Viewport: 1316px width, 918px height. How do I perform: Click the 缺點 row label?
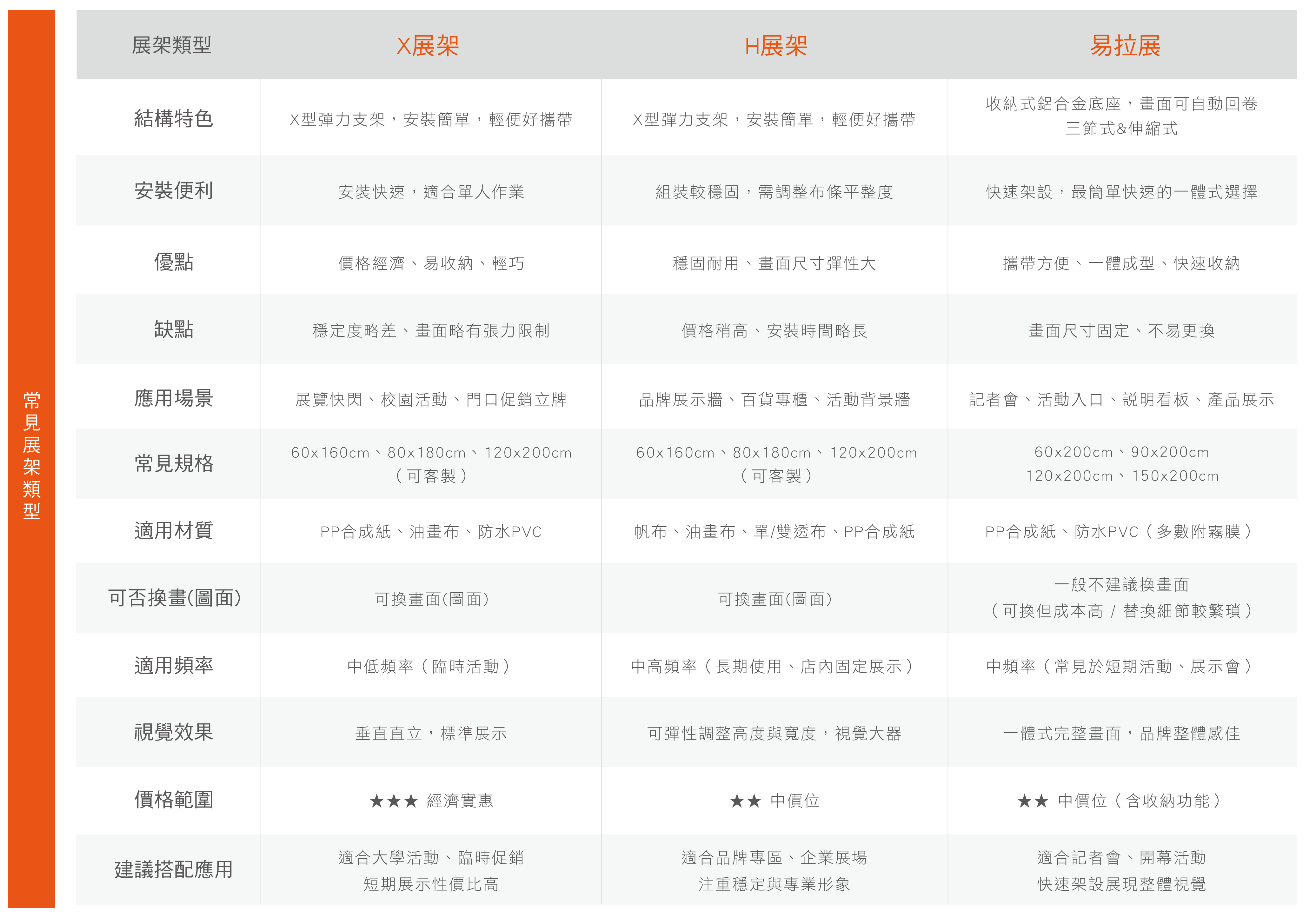coord(173,329)
